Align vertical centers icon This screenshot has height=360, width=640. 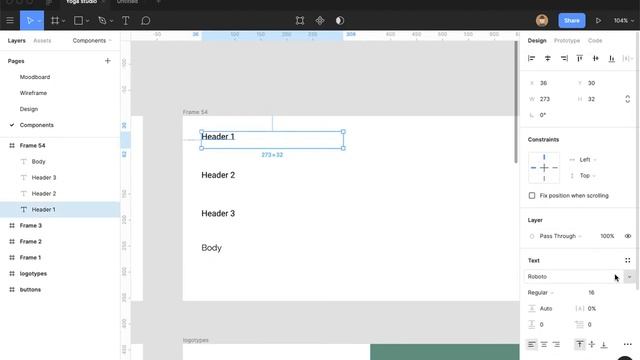coord(596,58)
